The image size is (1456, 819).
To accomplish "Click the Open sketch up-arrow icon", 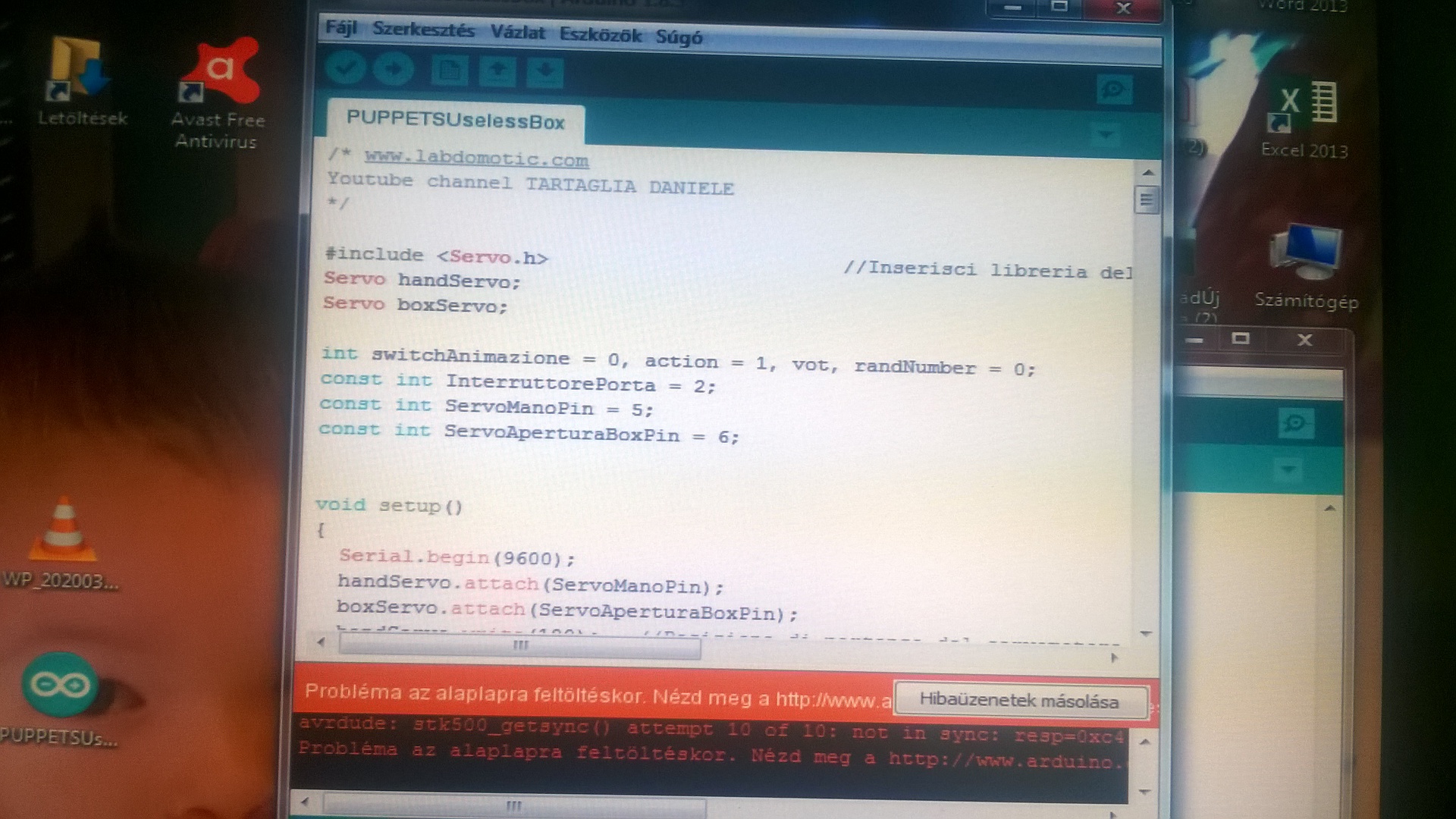I will coord(497,73).
